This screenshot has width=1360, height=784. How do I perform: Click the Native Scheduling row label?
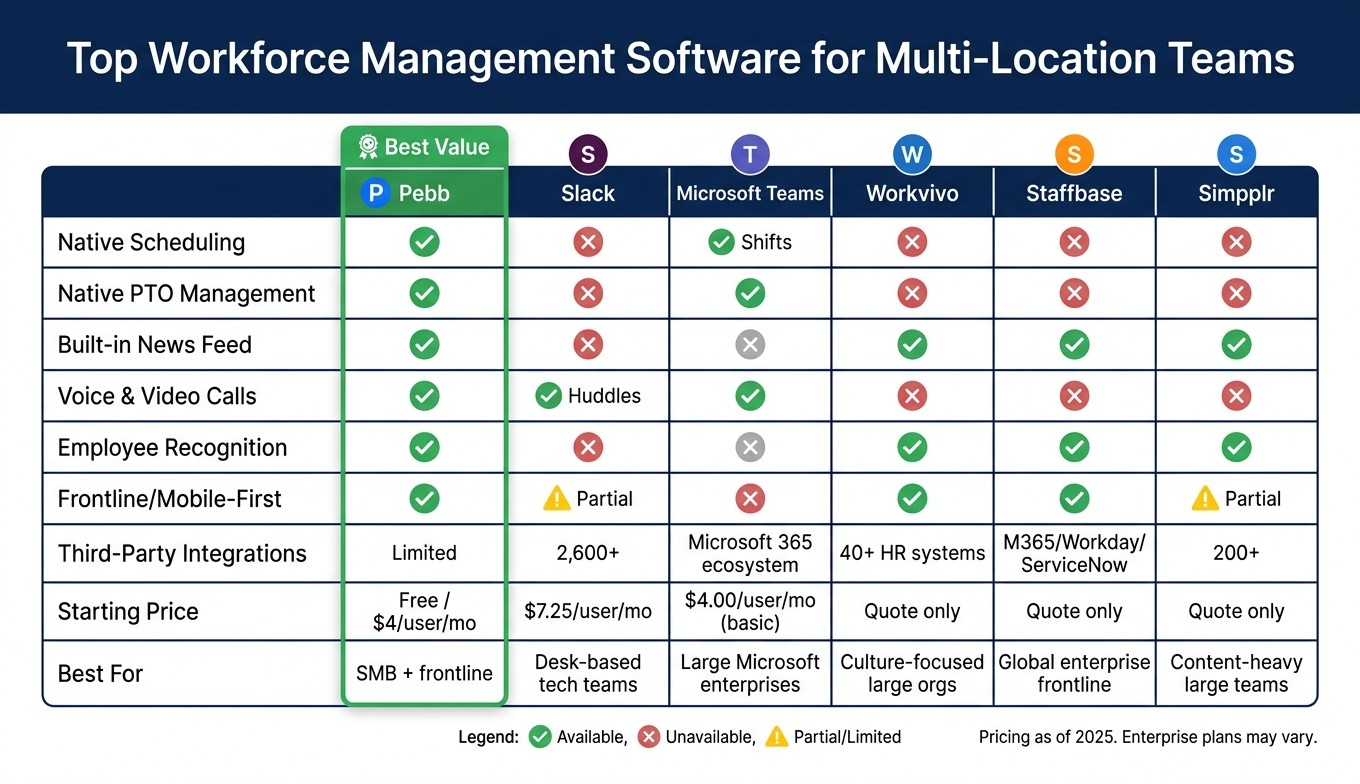pos(151,242)
